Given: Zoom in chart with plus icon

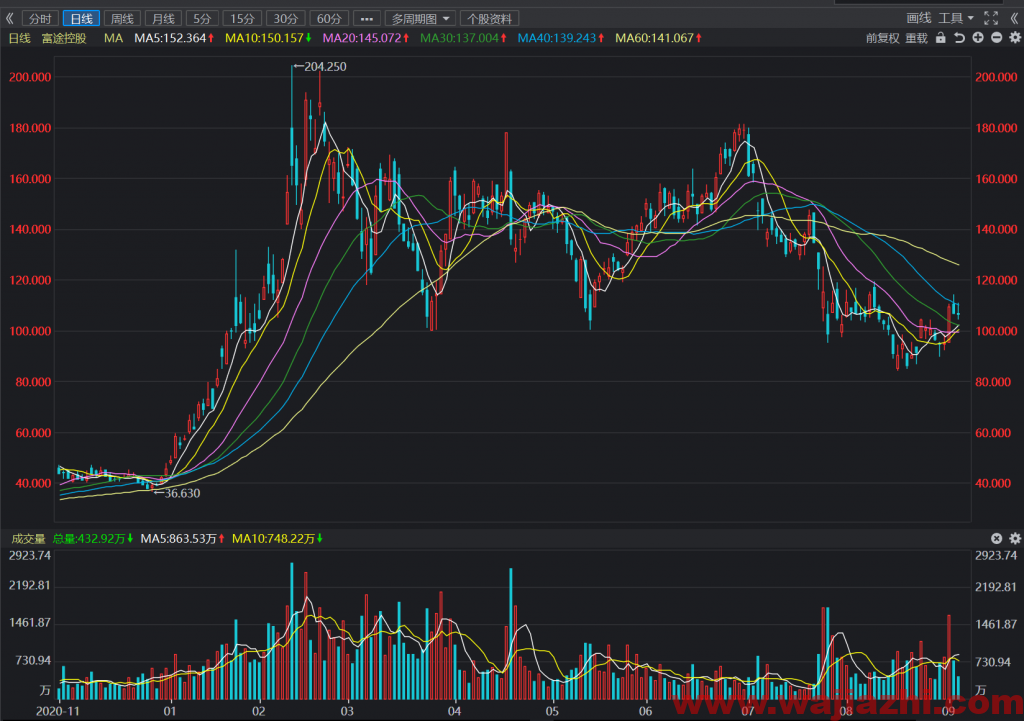Looking at the screenshot, I should click(x=978, y=38).
